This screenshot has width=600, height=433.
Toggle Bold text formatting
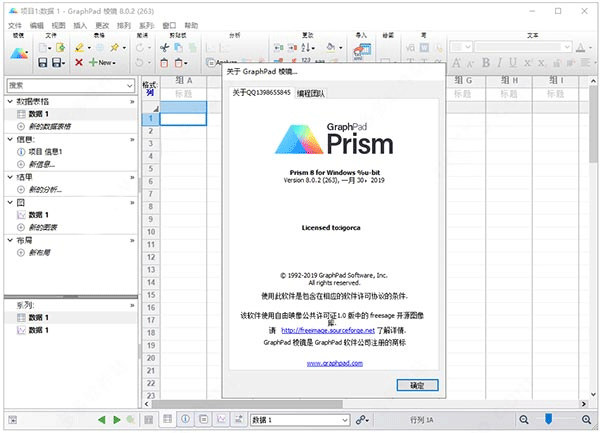coord(486,63)
